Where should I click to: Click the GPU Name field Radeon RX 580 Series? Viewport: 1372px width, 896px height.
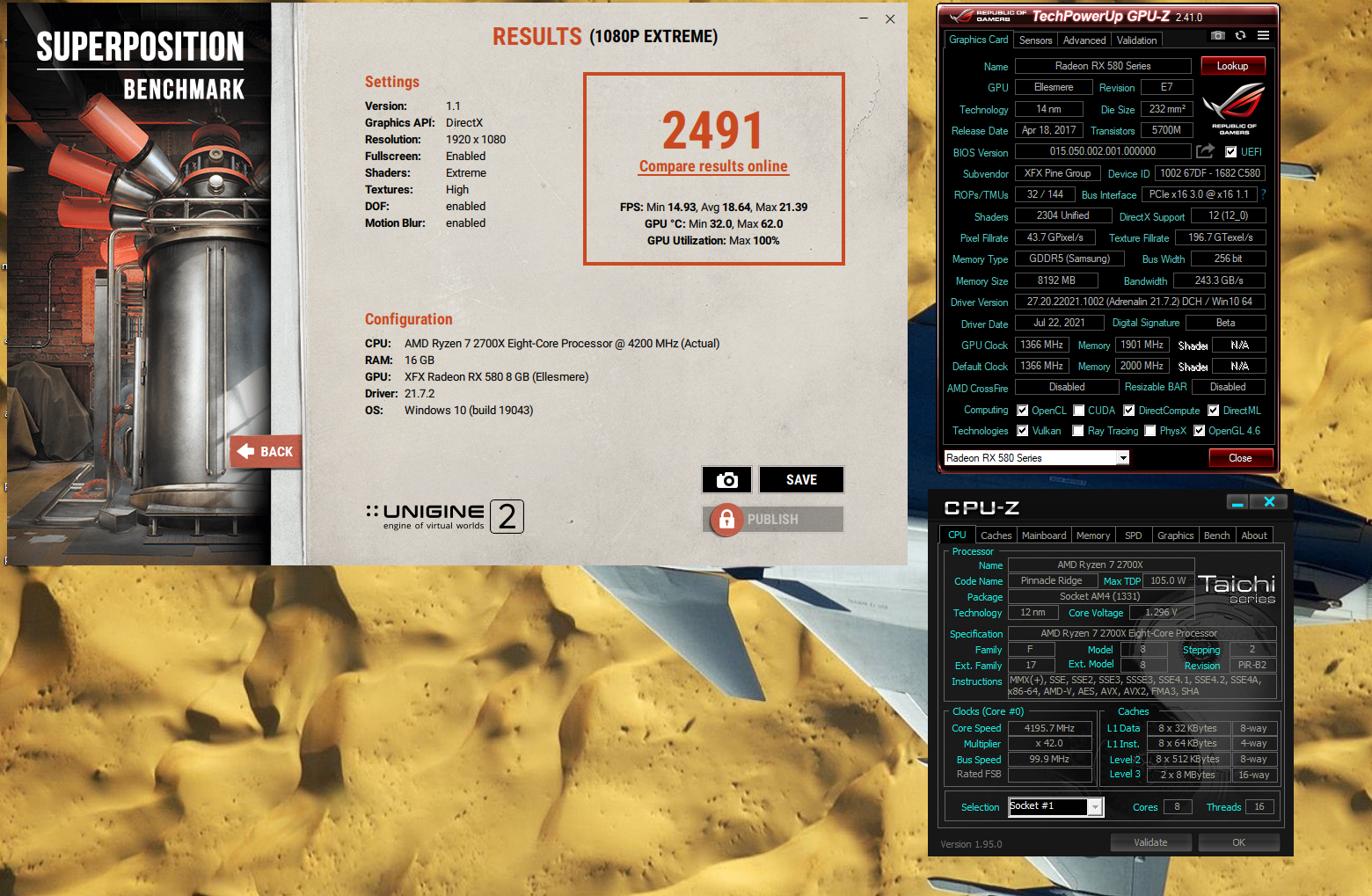[x=1103, y=66]
